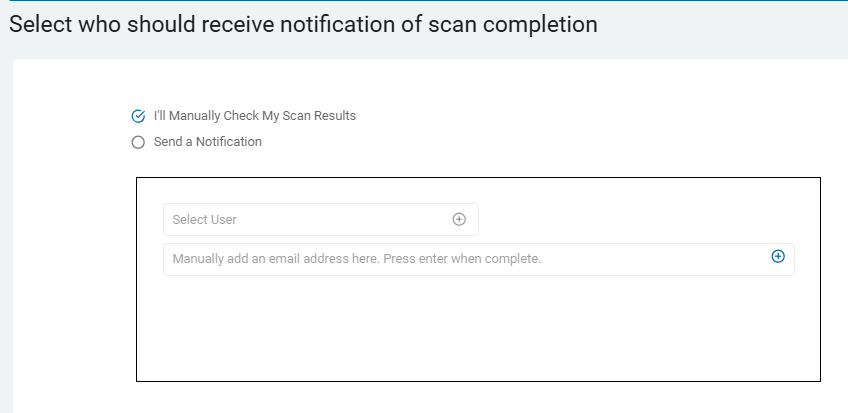Click the "Send a Notification" label text

coord(208,142)
